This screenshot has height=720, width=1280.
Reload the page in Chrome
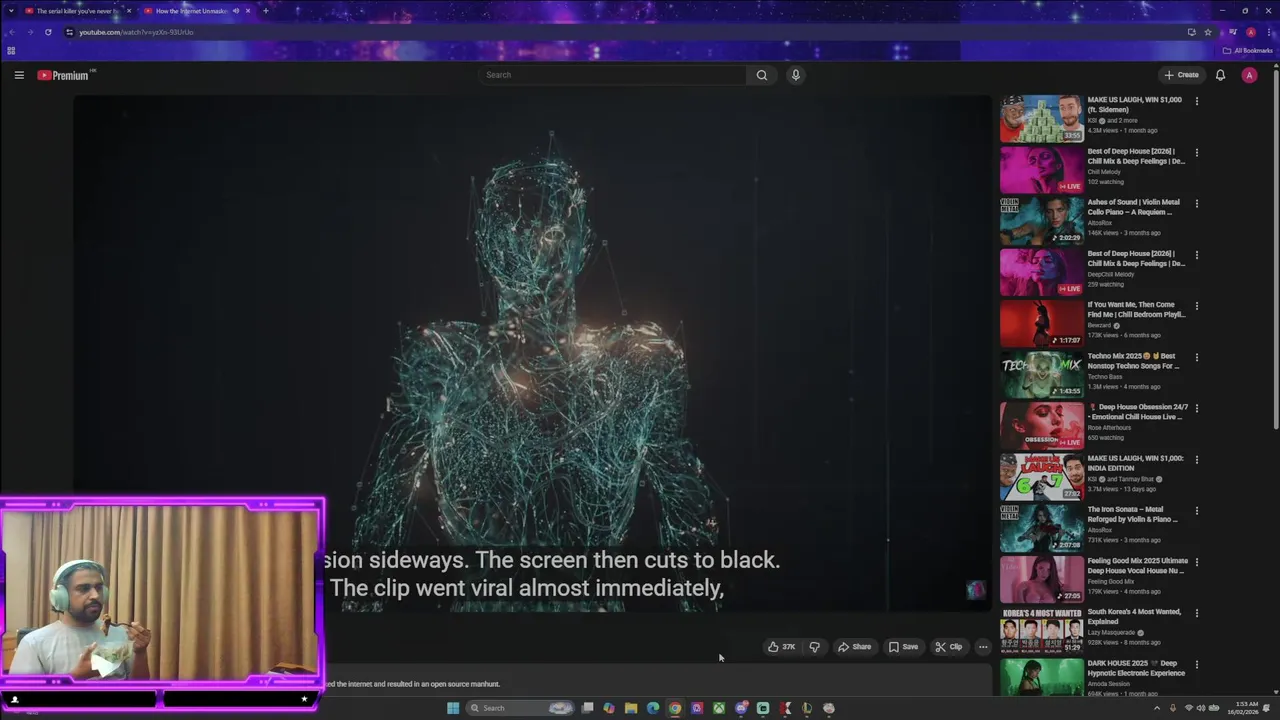click(x=48, y=32)
